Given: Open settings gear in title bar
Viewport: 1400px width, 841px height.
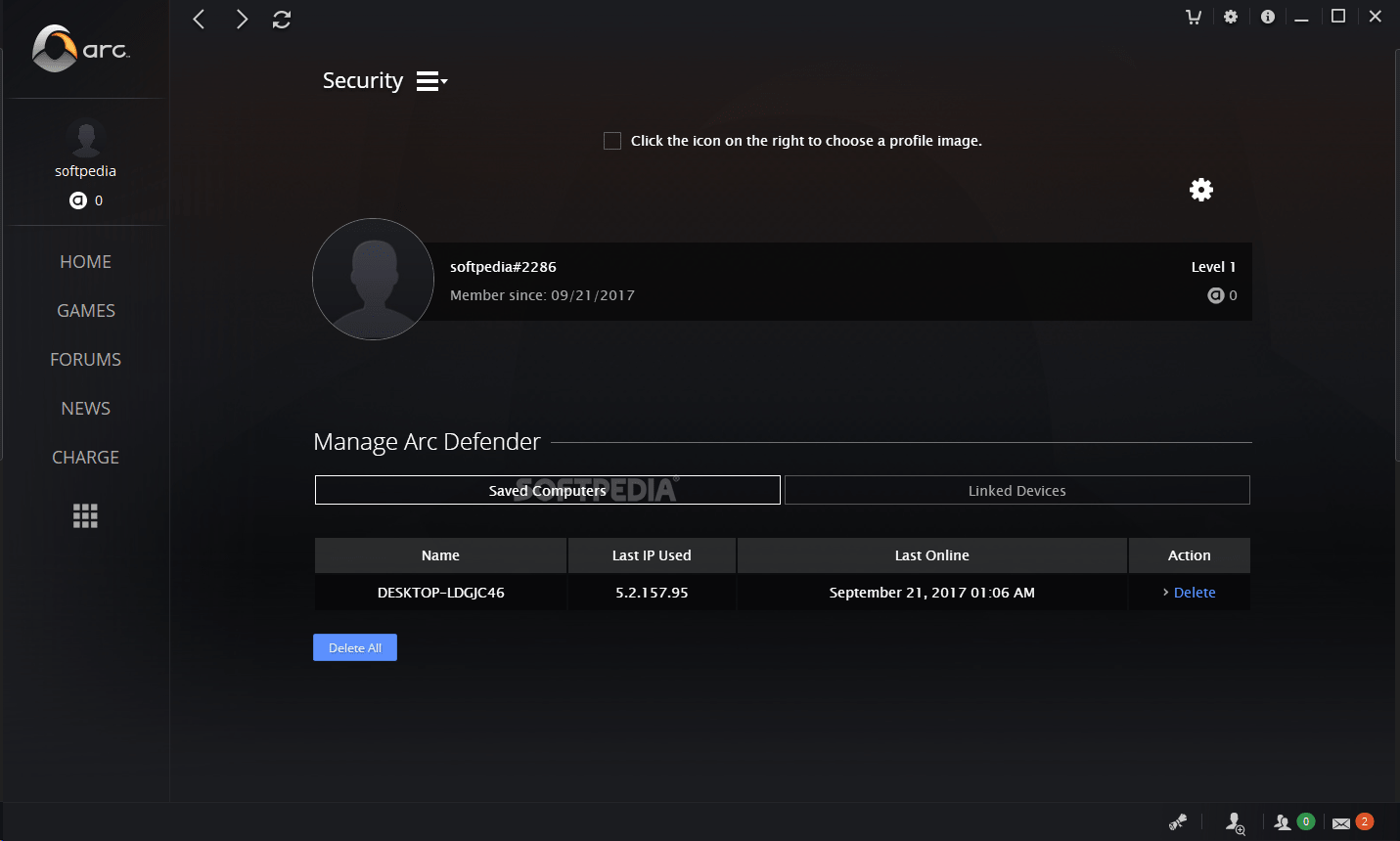Looking at the screenshot, I should (1231, 17).
